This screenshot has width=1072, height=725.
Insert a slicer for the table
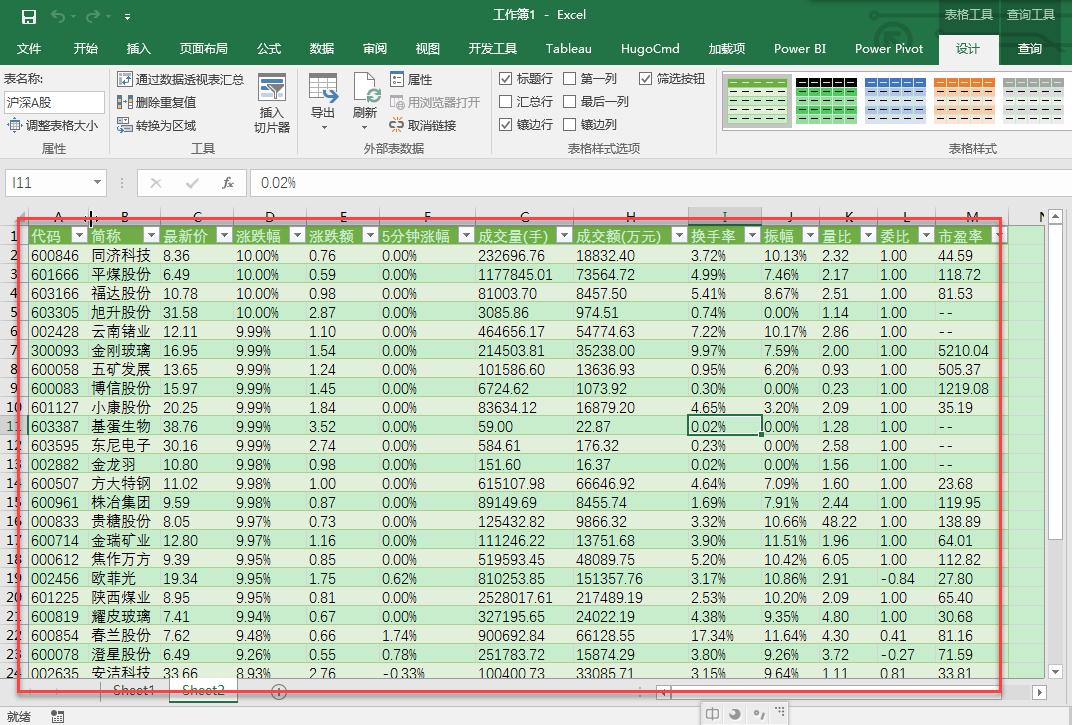(x=271, y=103)
